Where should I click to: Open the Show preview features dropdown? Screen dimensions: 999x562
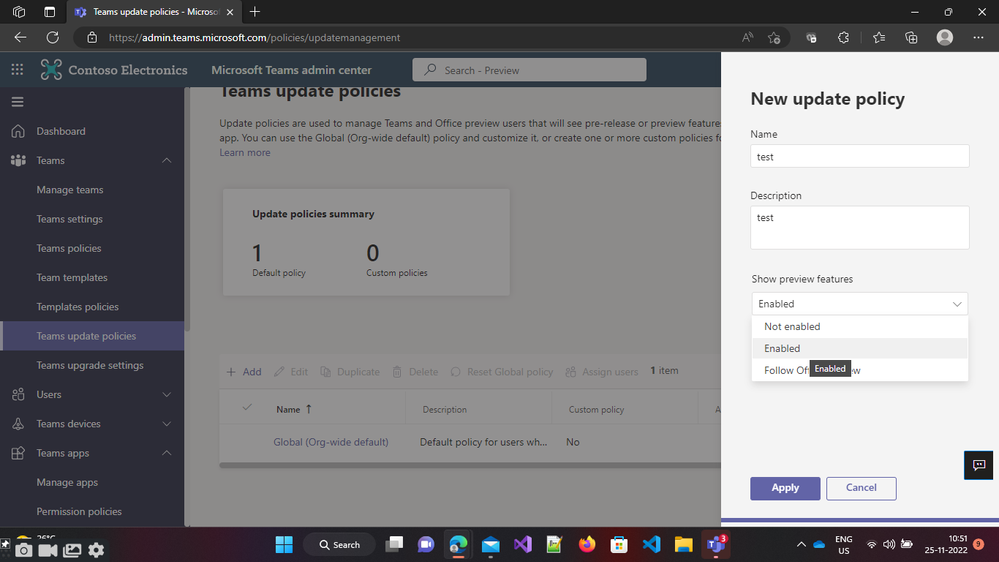pos(859,304)
